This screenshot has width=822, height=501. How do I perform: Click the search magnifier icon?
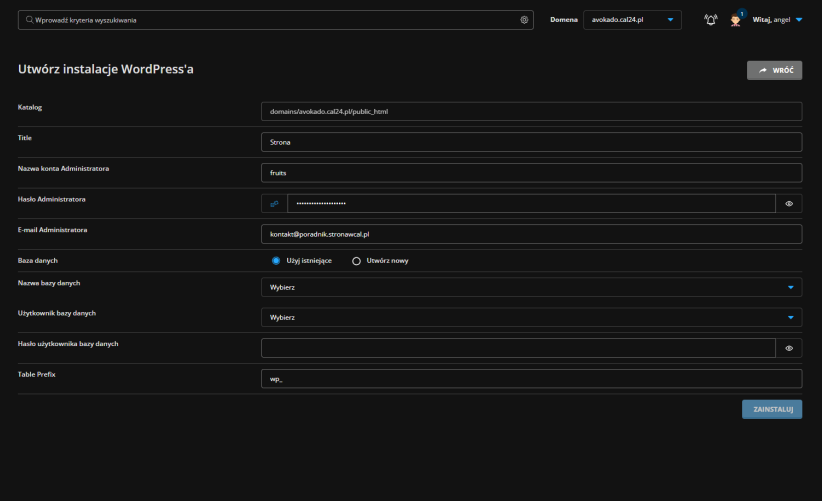pyautogui.click(x=29, y=20)
